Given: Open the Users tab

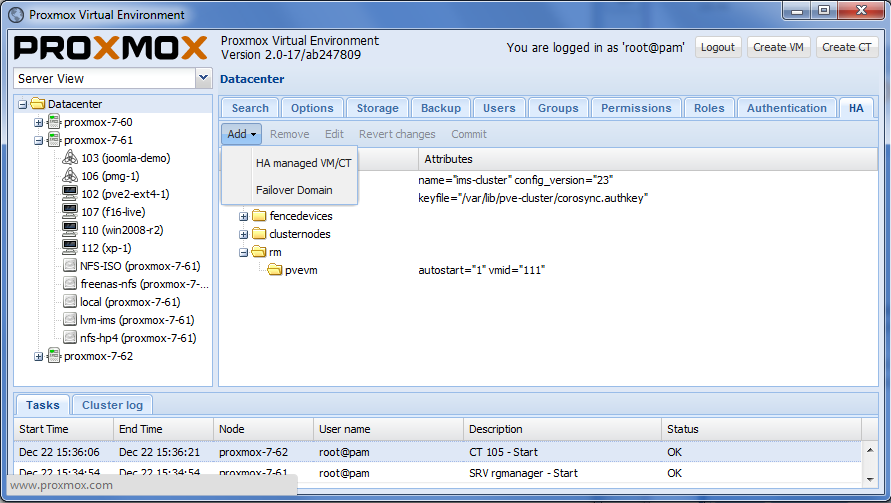Looking at the screenshot, I should [x=499, y=108].
